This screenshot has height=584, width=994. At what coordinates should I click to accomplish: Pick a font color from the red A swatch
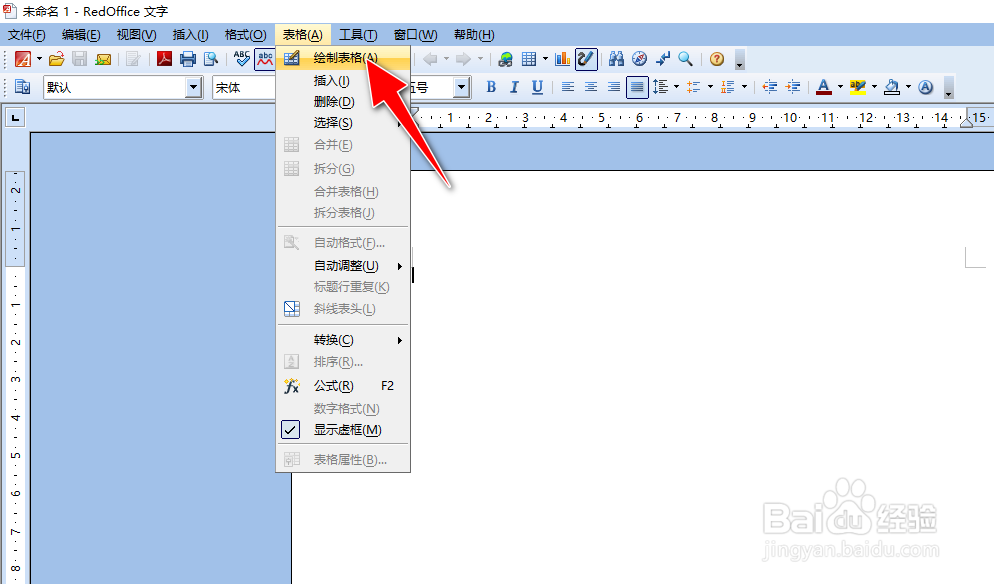point(824,87)
